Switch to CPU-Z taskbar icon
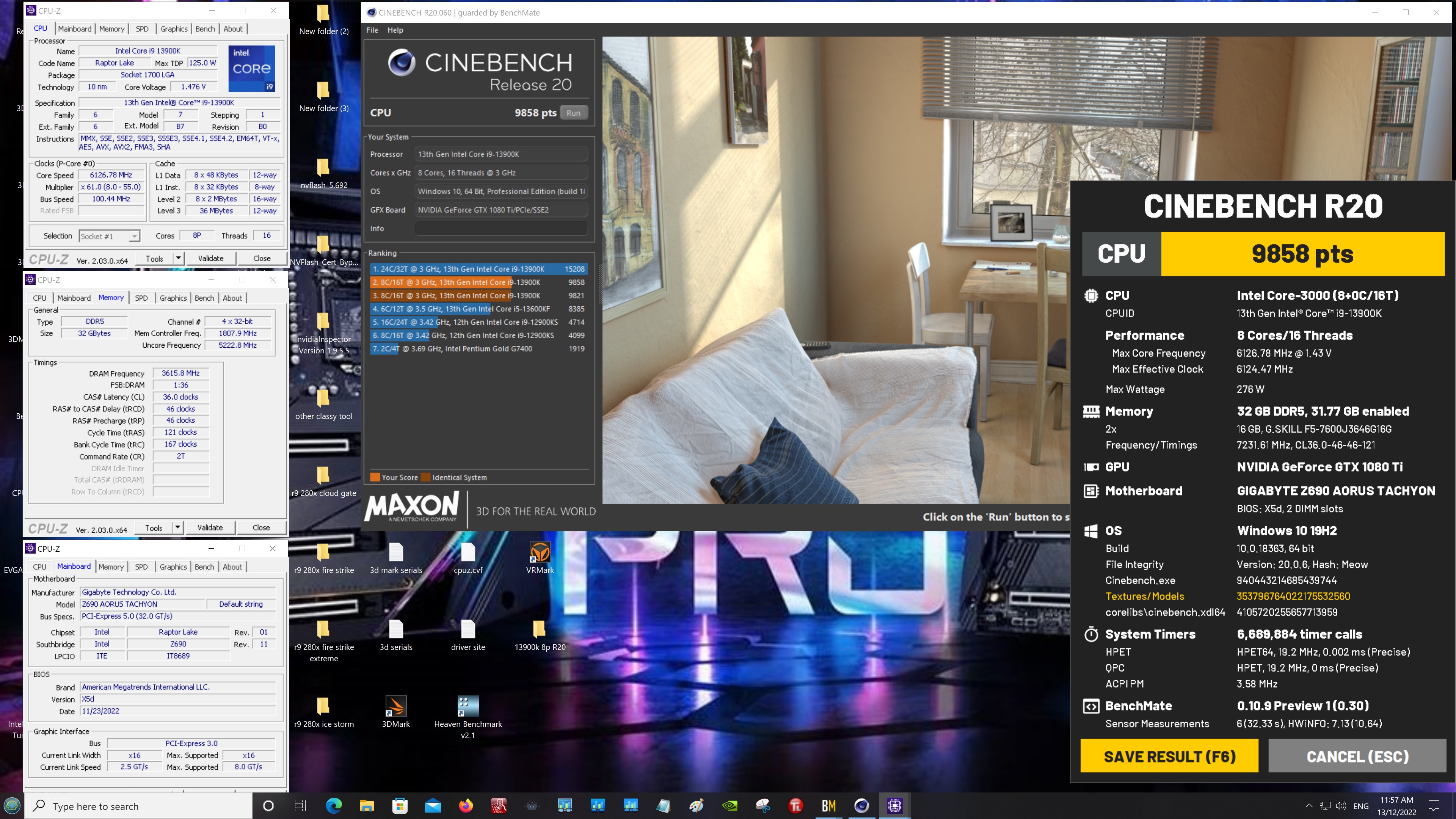Screen dimensions: 1456x819 tap(894, 805)
